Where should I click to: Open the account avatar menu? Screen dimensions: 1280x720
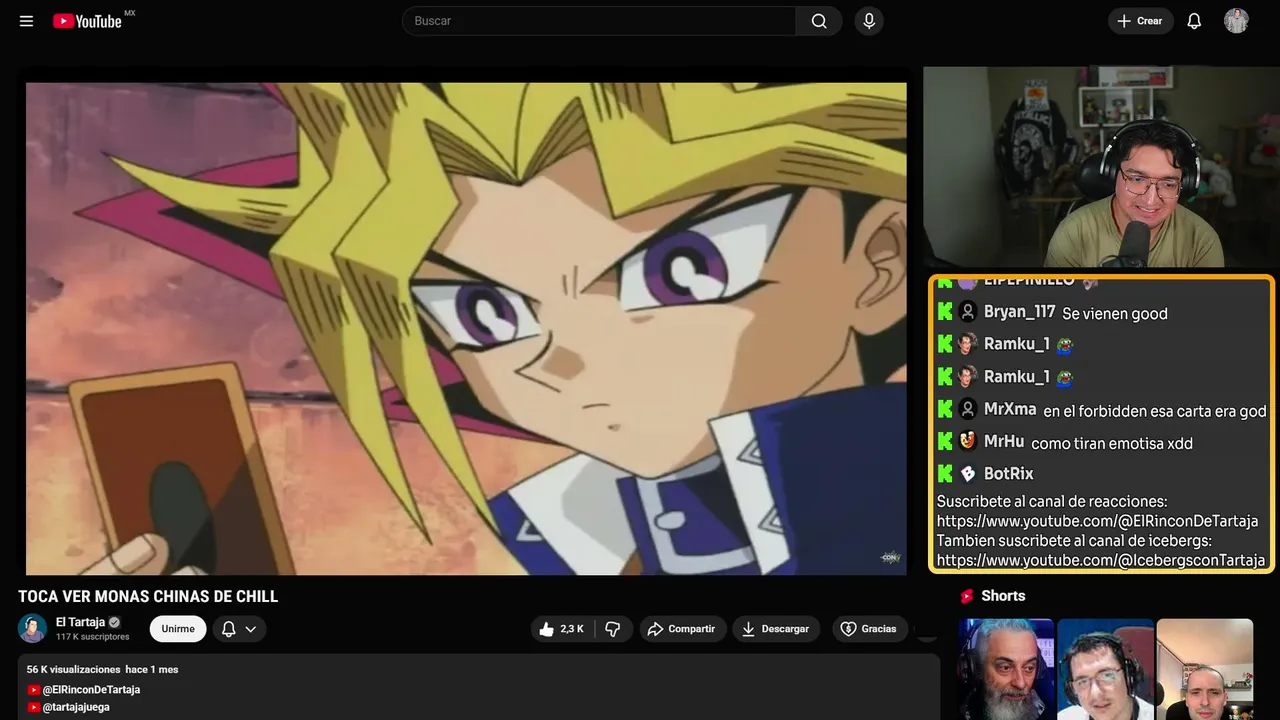coord(1236,21)
